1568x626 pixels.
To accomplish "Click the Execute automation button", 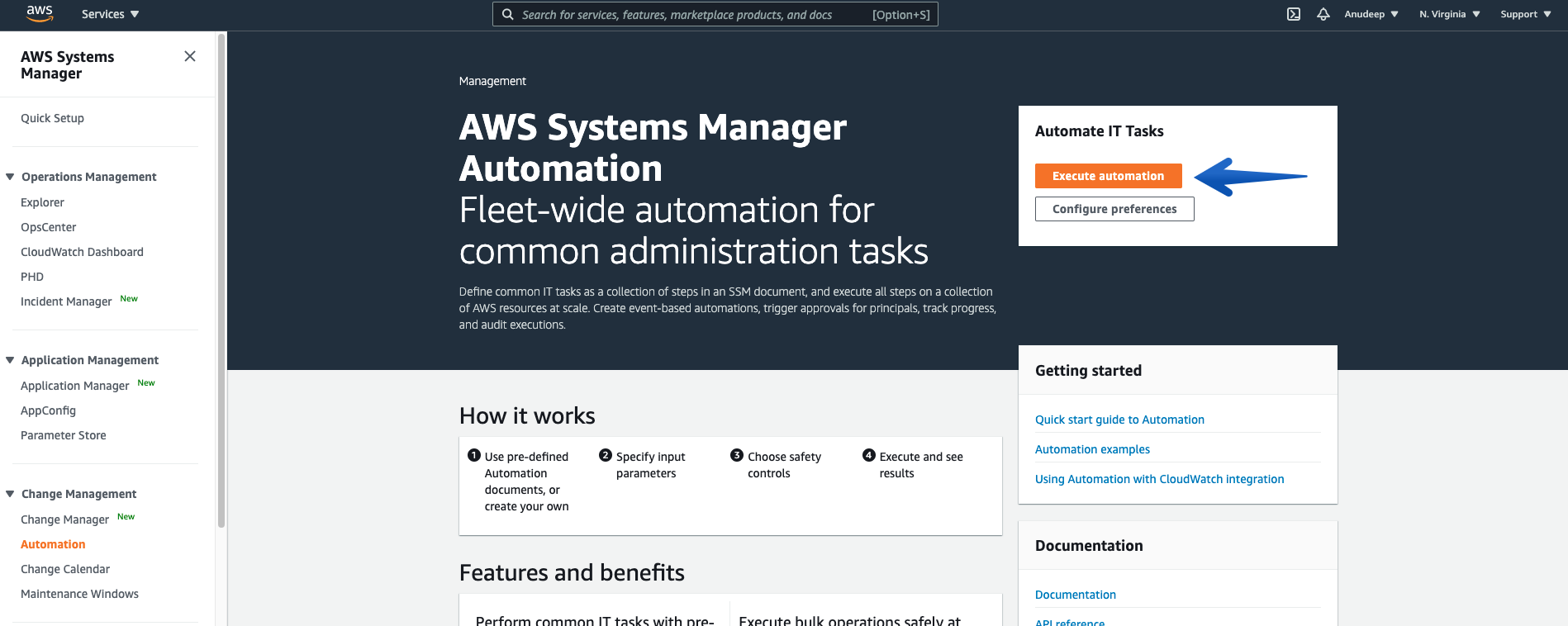I will (1108, 176).
